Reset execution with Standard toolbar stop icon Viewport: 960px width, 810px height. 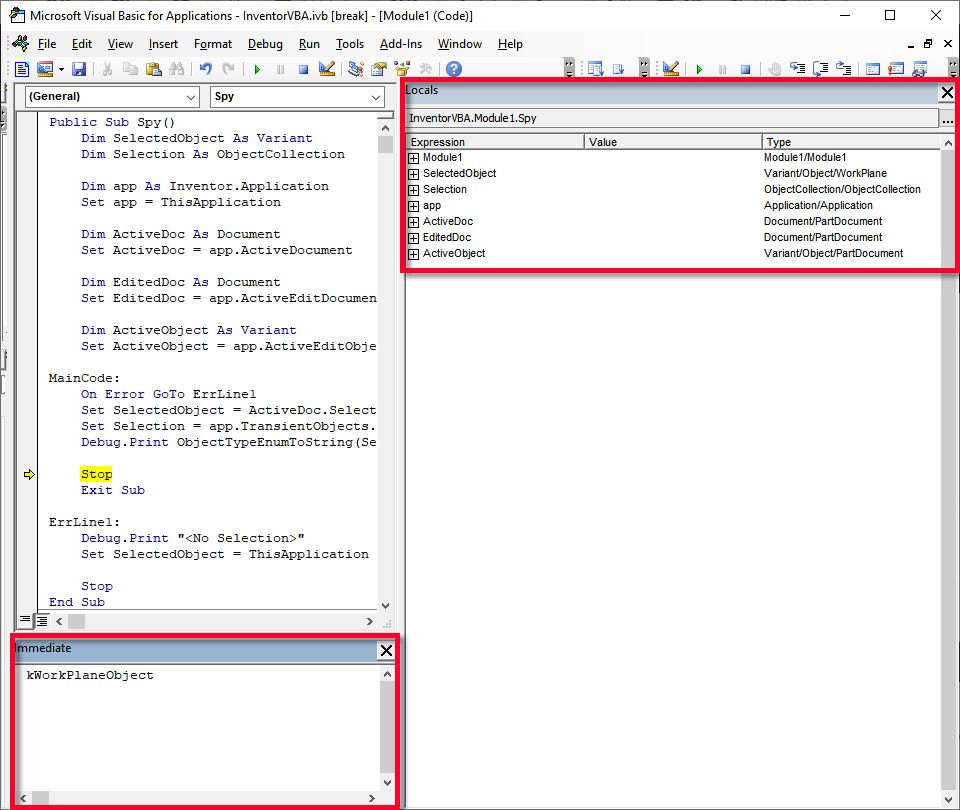(303, 69)
